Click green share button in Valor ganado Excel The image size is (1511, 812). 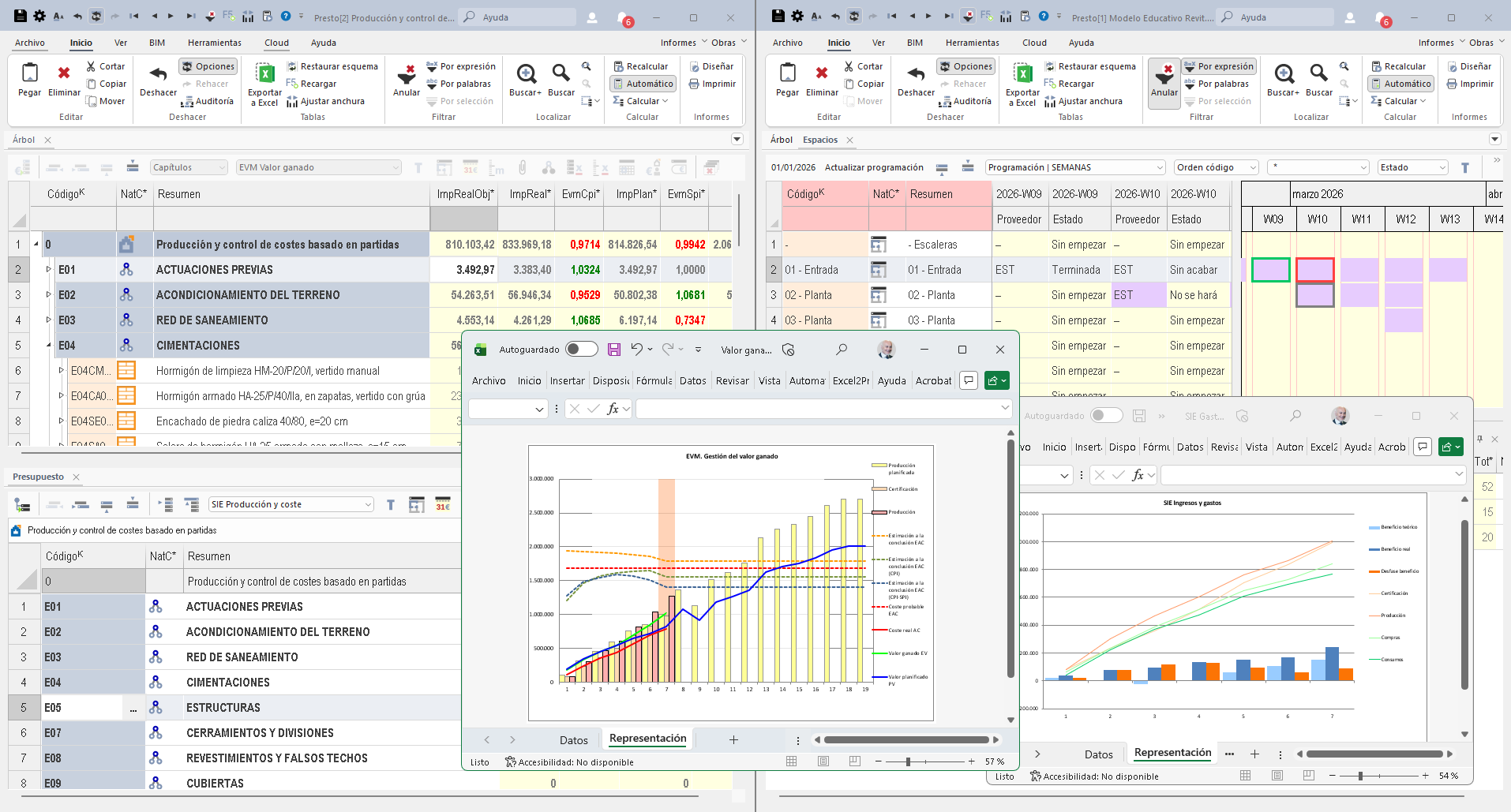click(997, 380)
